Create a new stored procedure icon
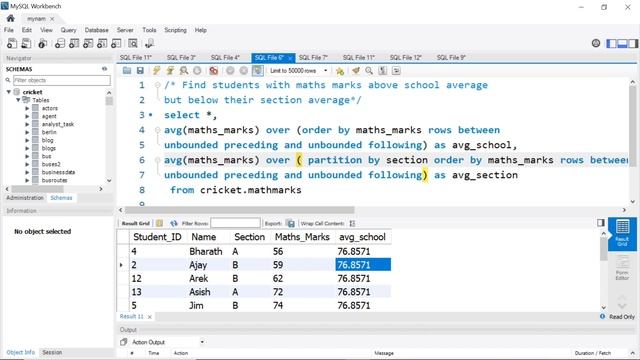The image size is (640, 360). click(102, 43)
